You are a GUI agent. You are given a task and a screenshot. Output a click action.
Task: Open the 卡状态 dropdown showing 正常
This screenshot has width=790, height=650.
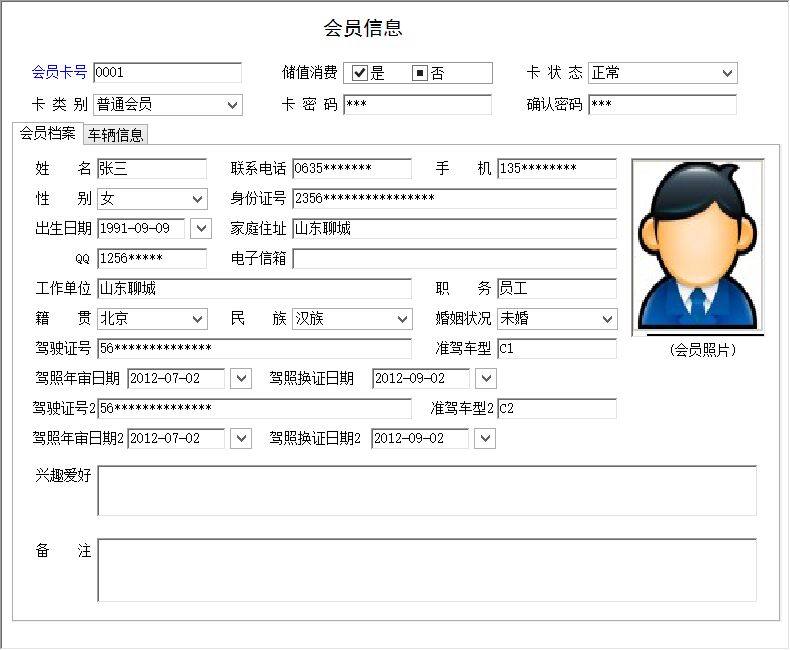[727, 73]
